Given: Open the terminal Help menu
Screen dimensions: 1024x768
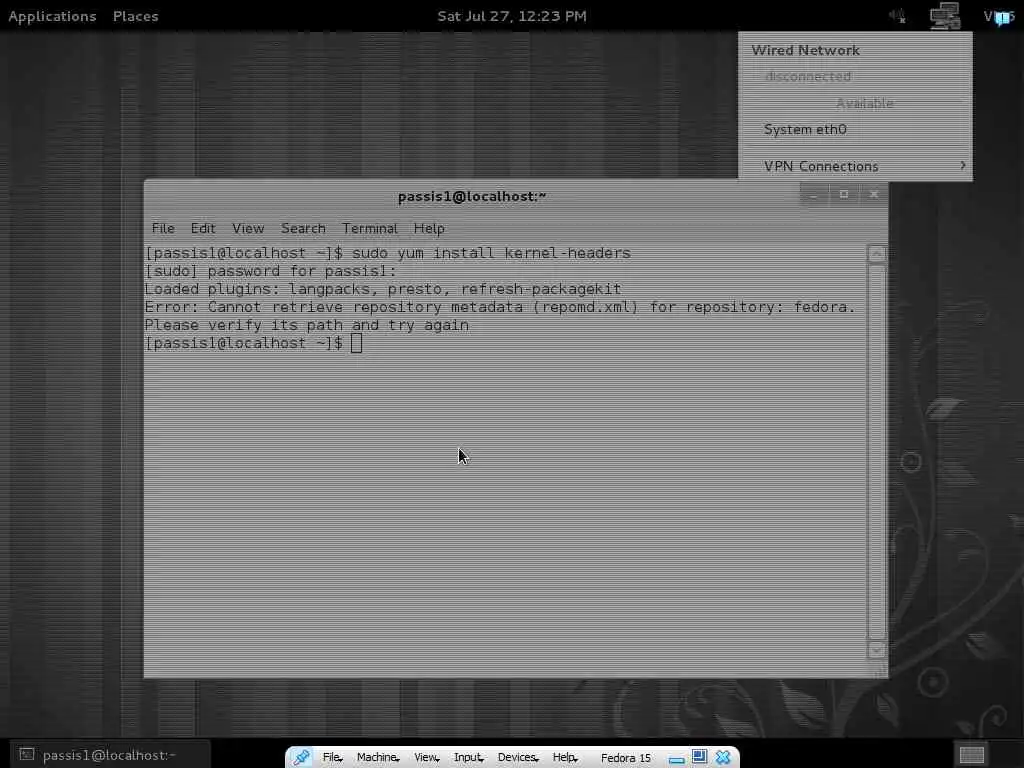Looking at the screenshot, I should point(429,228).
